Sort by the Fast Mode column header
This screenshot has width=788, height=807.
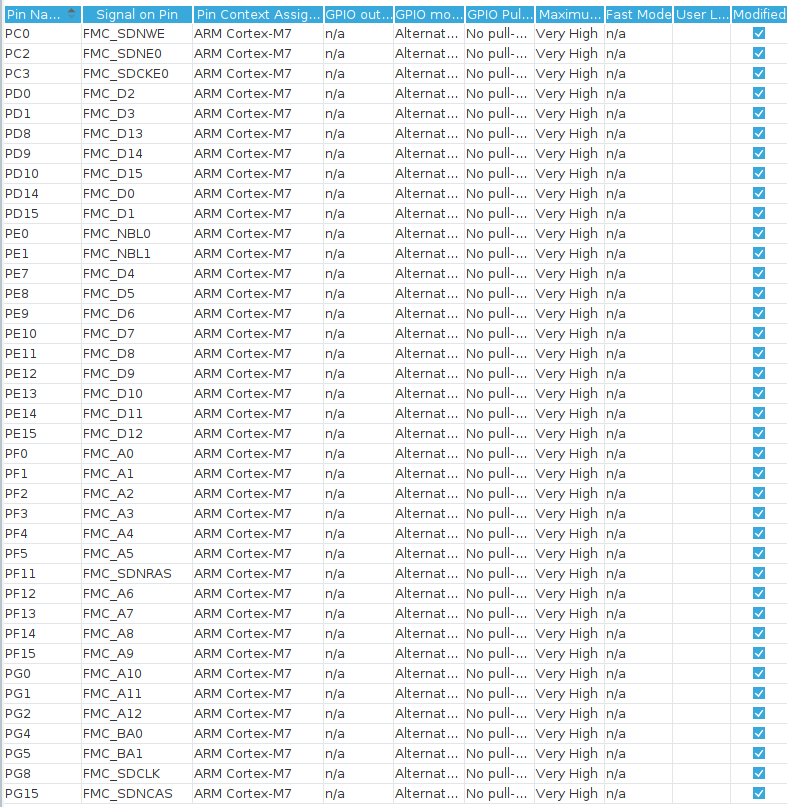click(637, 14)
